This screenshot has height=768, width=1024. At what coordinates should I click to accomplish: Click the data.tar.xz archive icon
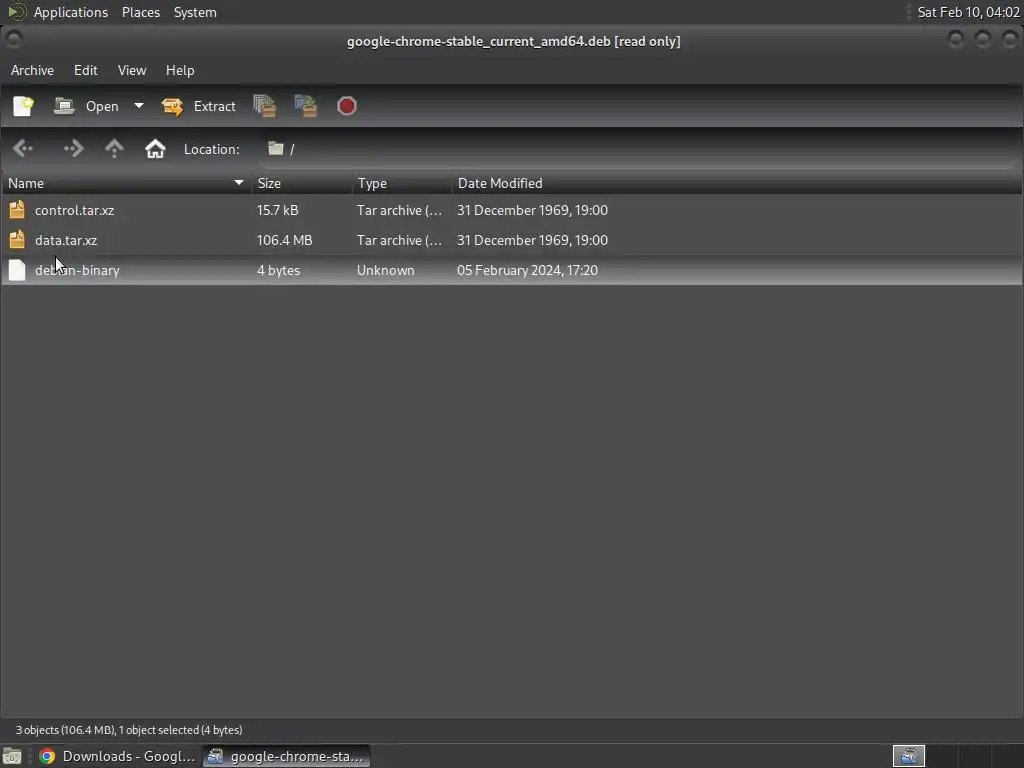click(17, 240)
